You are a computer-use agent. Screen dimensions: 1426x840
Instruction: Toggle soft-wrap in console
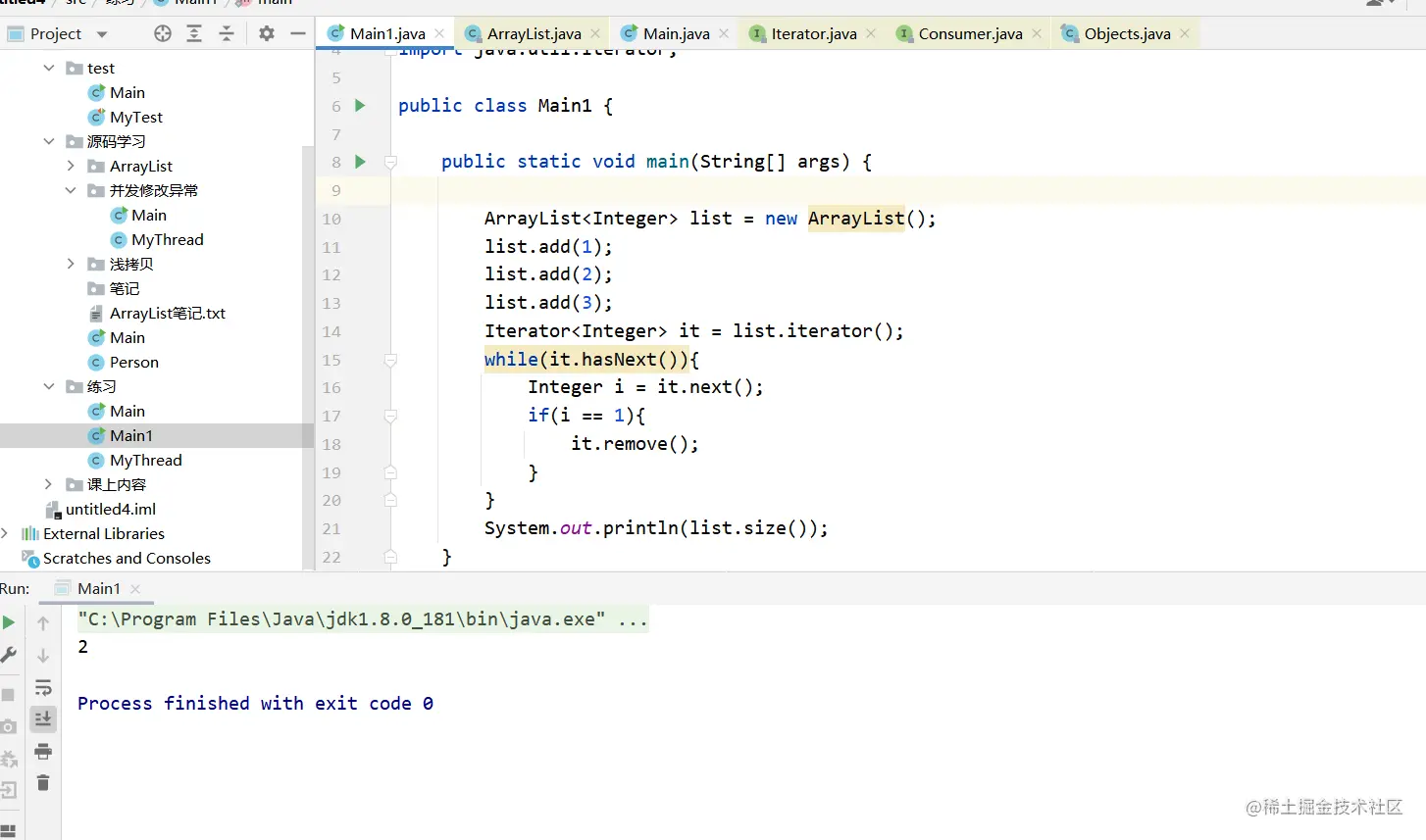point(43,687)
